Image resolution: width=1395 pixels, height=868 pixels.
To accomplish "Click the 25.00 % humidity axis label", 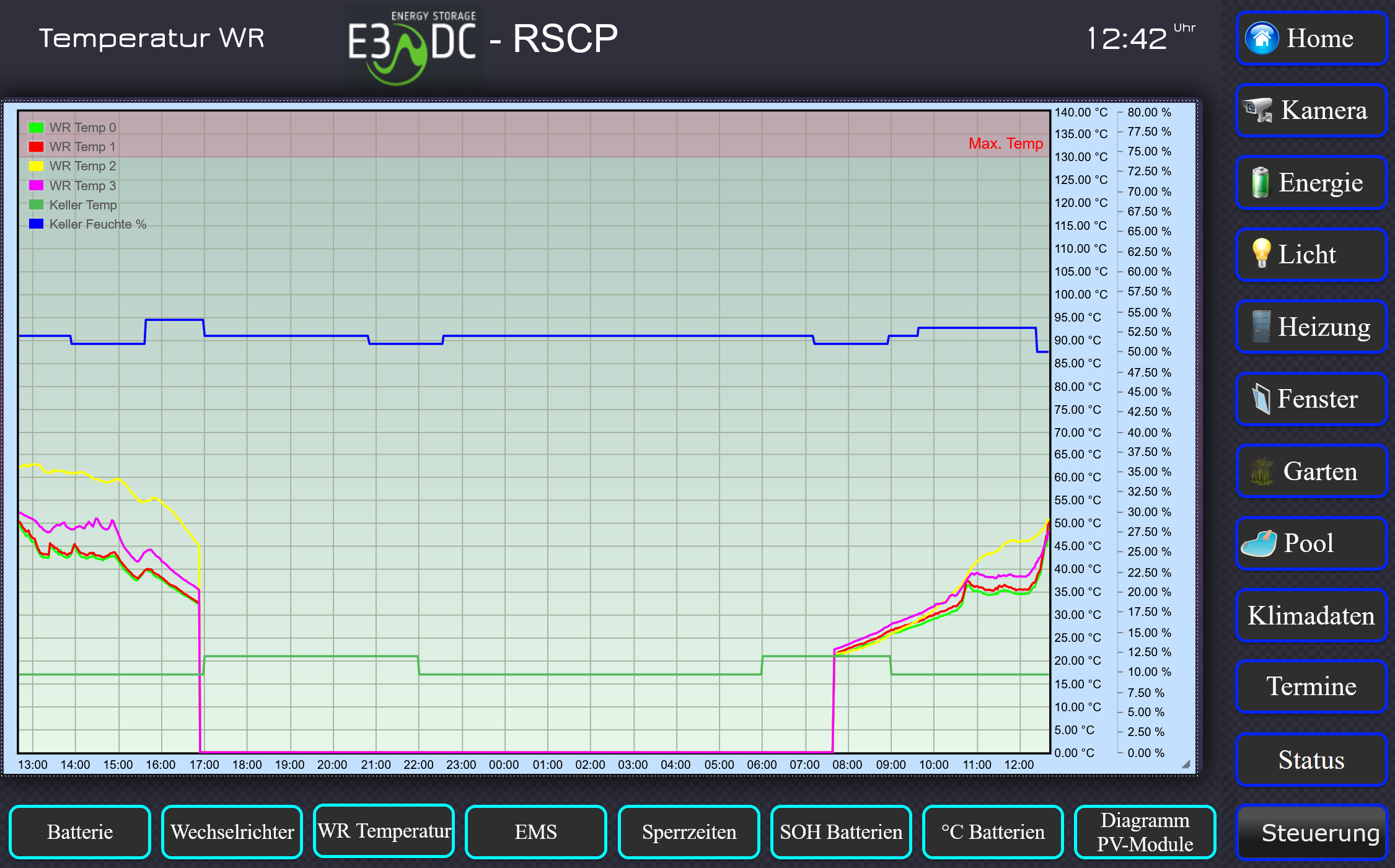I will pyautogui.click(x=1149, y=551).
